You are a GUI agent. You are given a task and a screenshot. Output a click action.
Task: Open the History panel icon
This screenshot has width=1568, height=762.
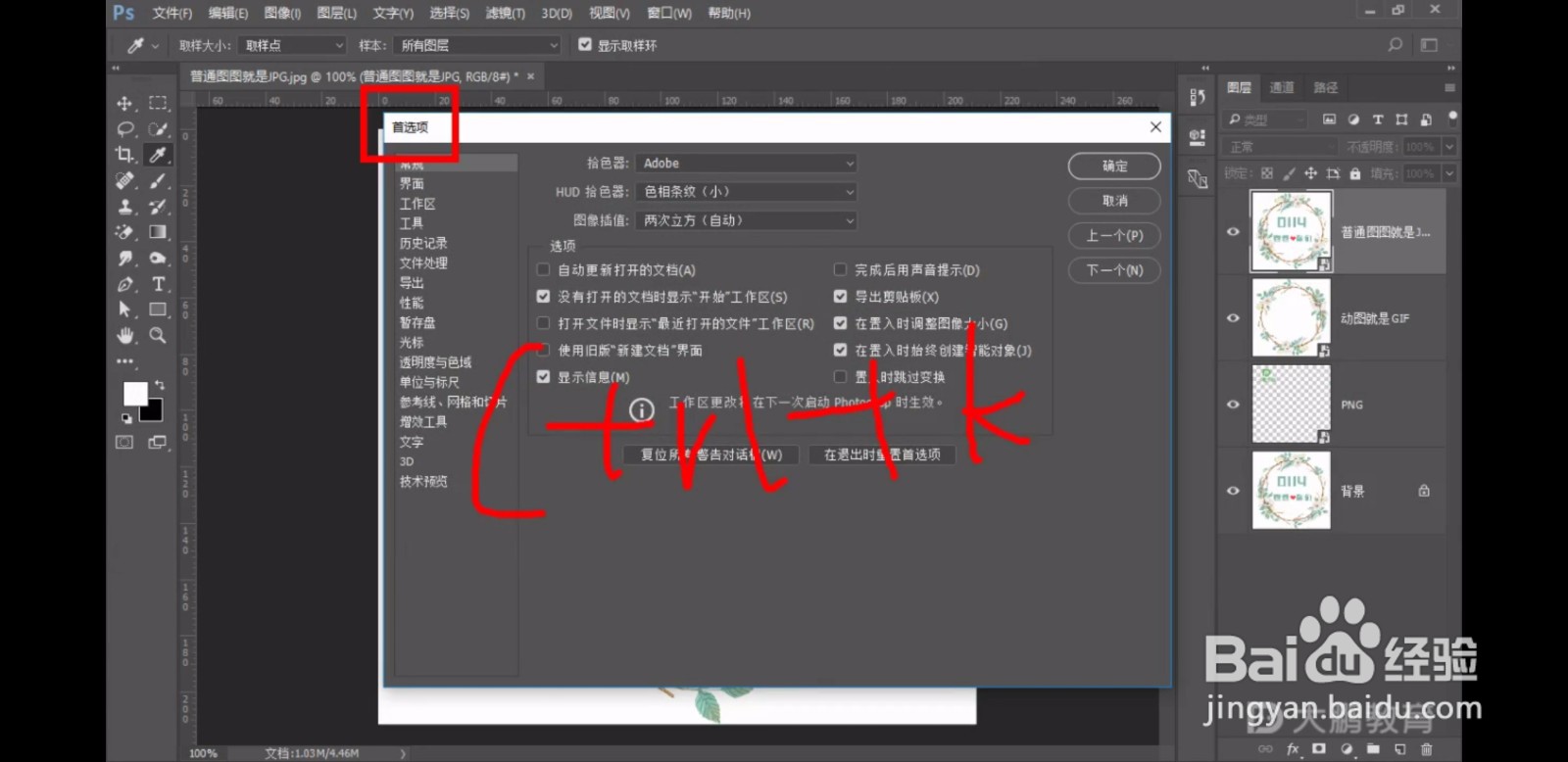1197,97
